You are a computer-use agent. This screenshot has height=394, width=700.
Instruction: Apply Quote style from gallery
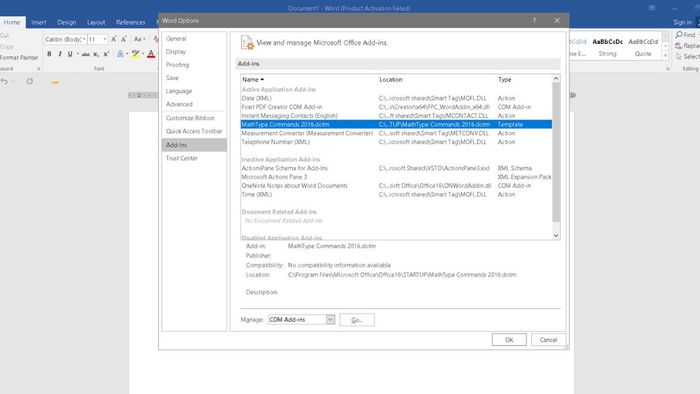(x=643, y=47)
